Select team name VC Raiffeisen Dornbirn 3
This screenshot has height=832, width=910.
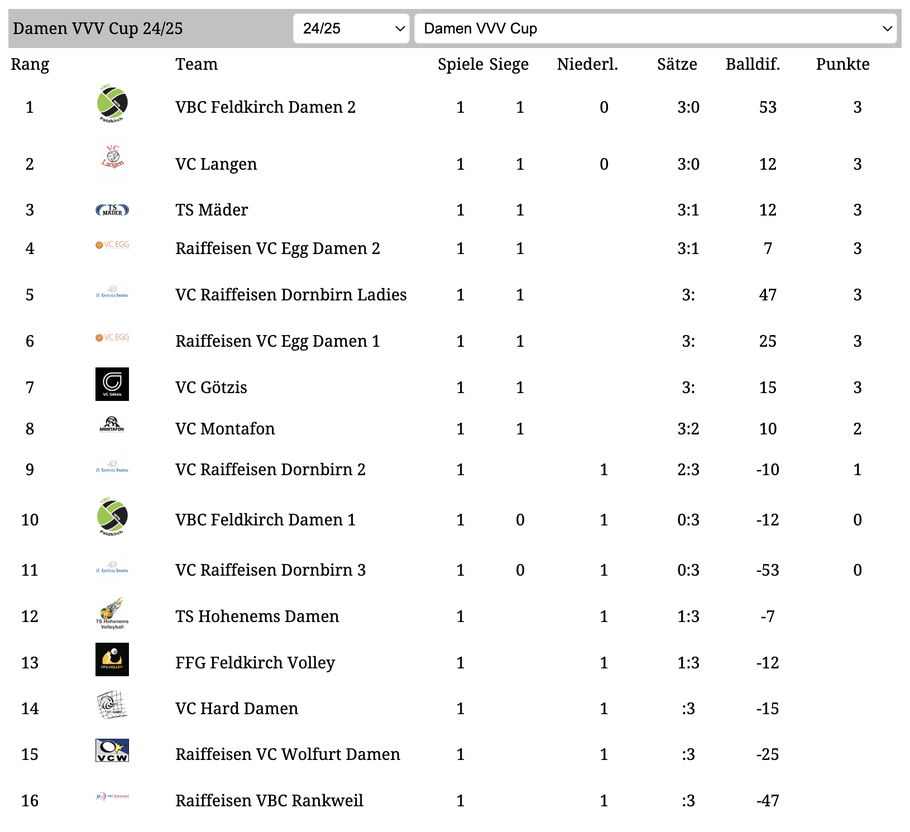coord(270,570)
